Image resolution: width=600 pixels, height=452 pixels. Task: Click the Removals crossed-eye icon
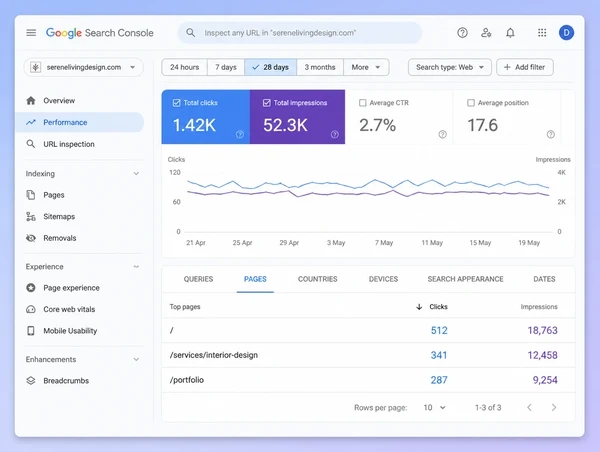[31, 238]
